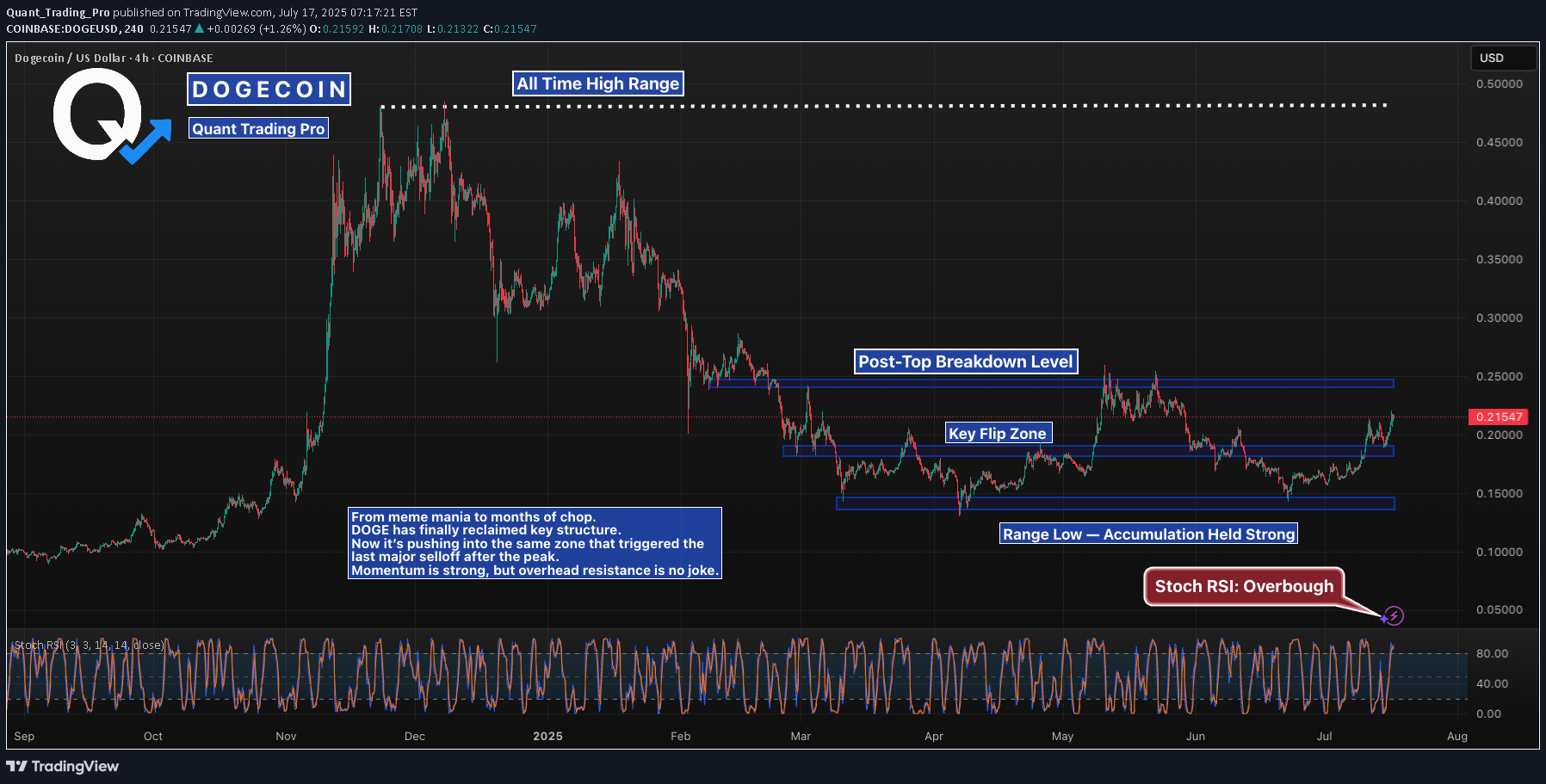Viewport: 1546px width, 784px height.
Task: Click the Sep label on time axis
Action: [24, 736]
